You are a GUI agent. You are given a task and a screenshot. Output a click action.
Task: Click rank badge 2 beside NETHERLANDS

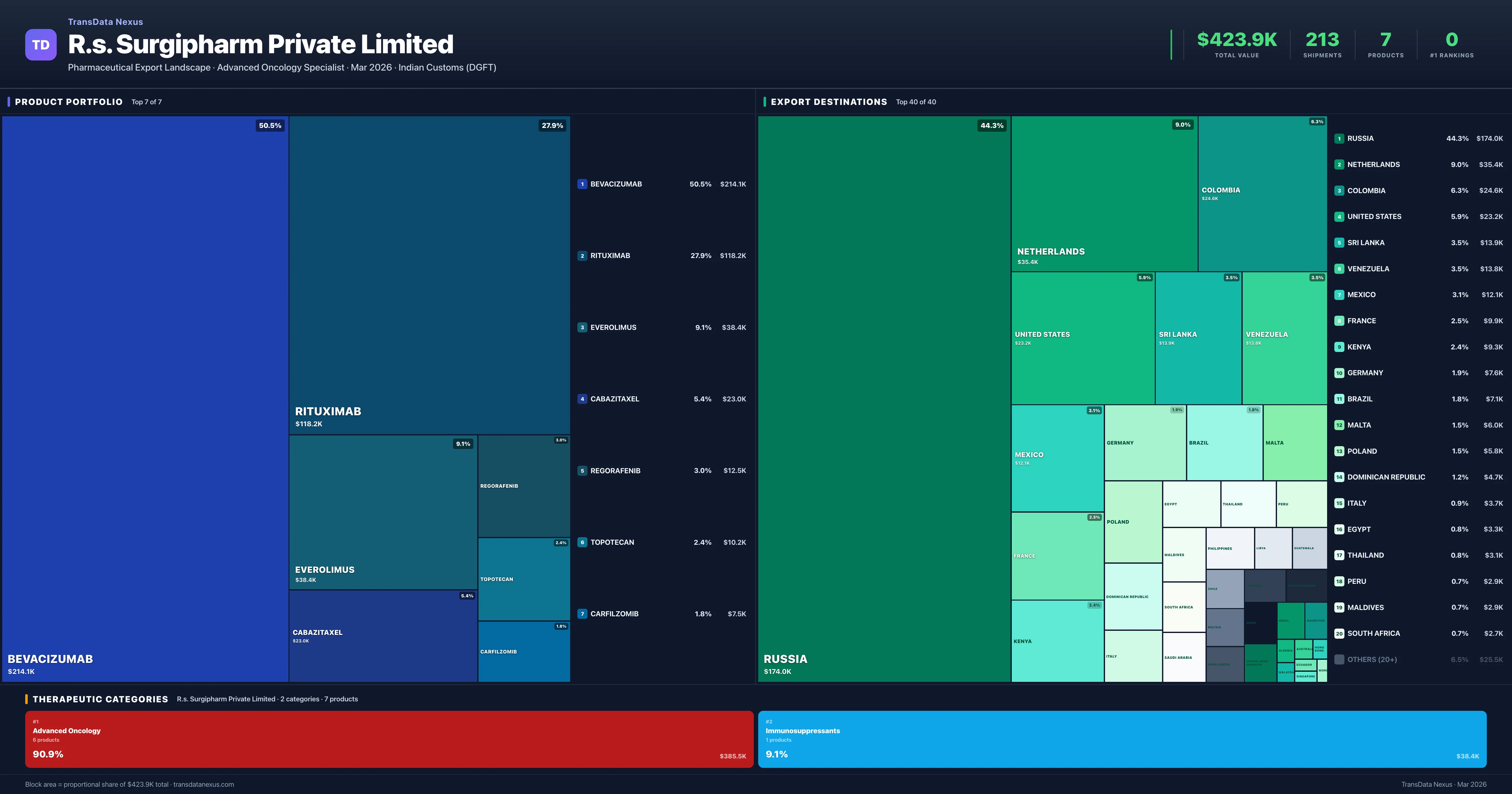(x=1340, y=164)
